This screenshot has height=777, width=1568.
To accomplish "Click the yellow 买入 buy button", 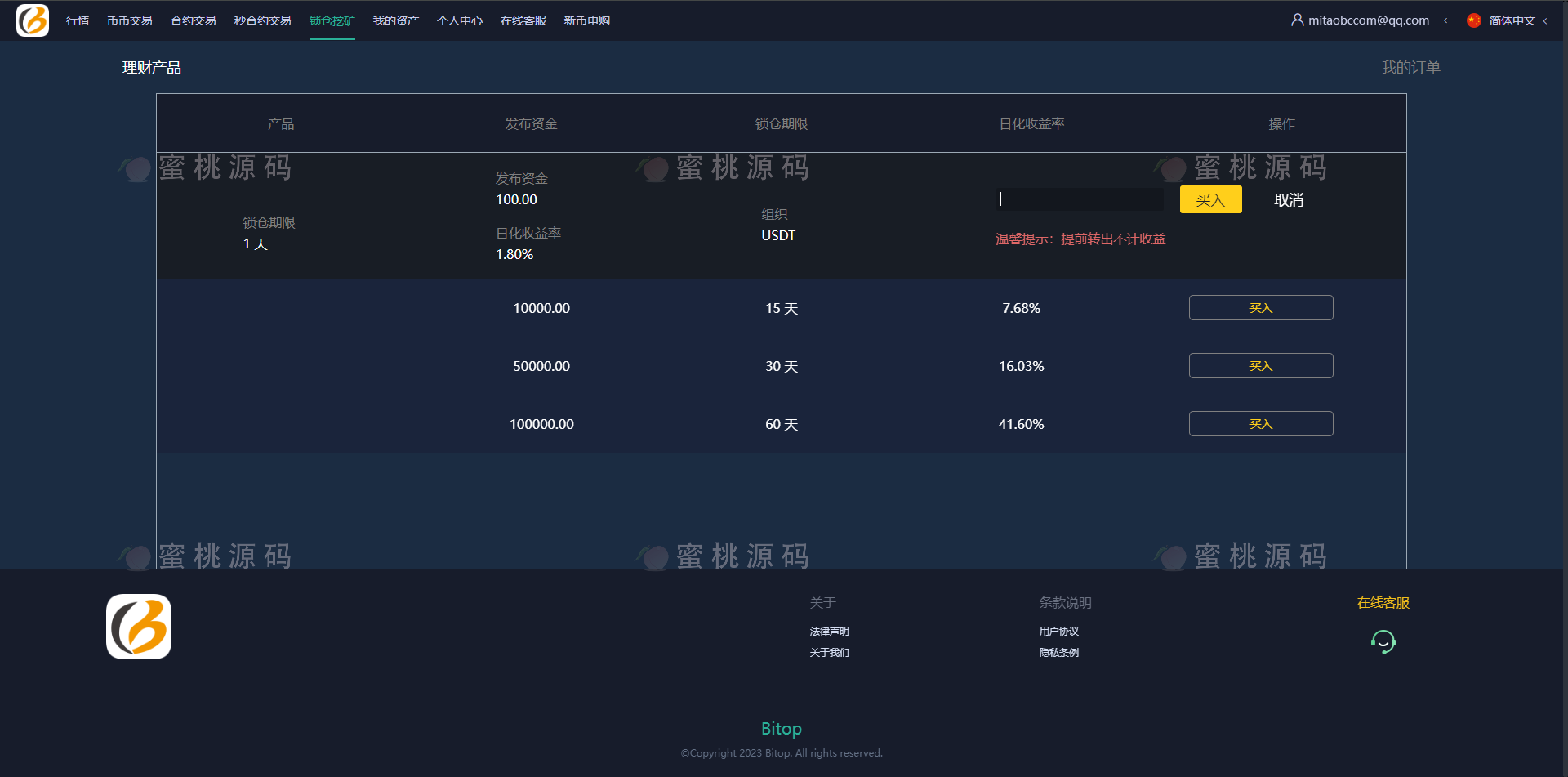I will 1210,199.
